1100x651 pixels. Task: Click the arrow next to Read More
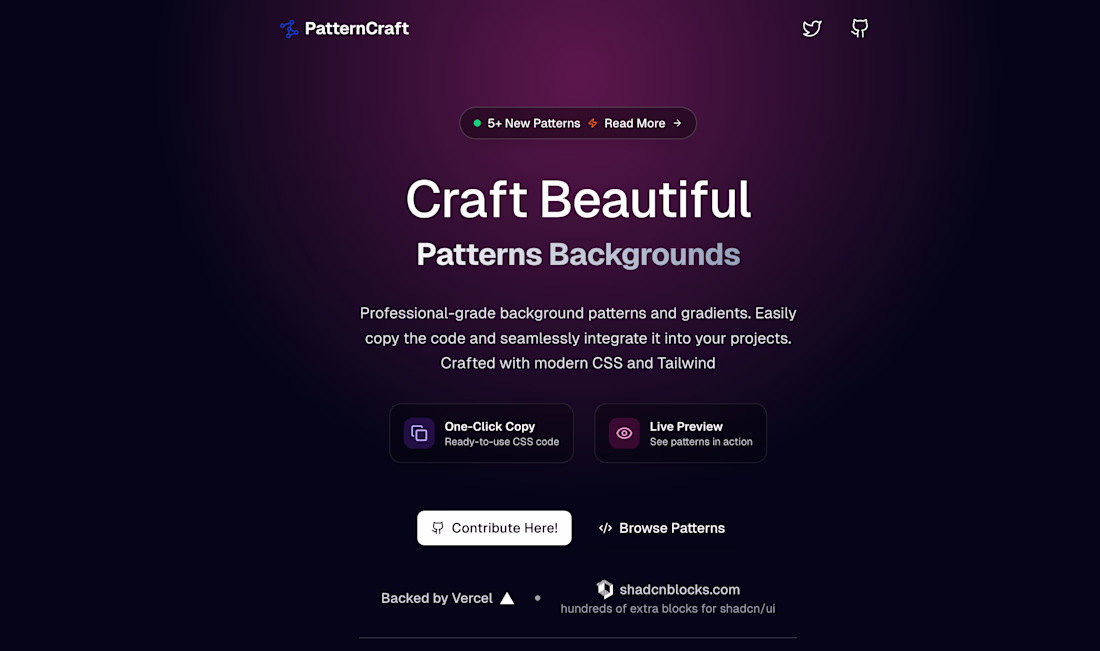pyautogui.click(x=677, y=123)
